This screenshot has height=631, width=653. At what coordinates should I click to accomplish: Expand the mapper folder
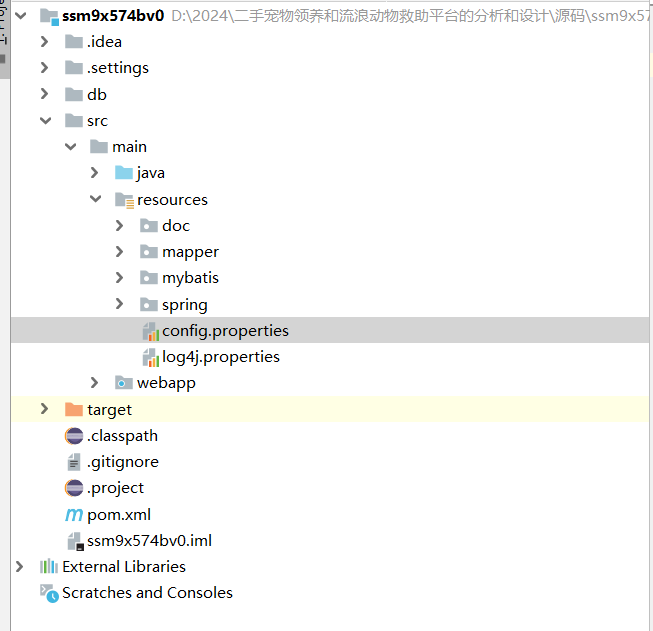click(120, 252)
